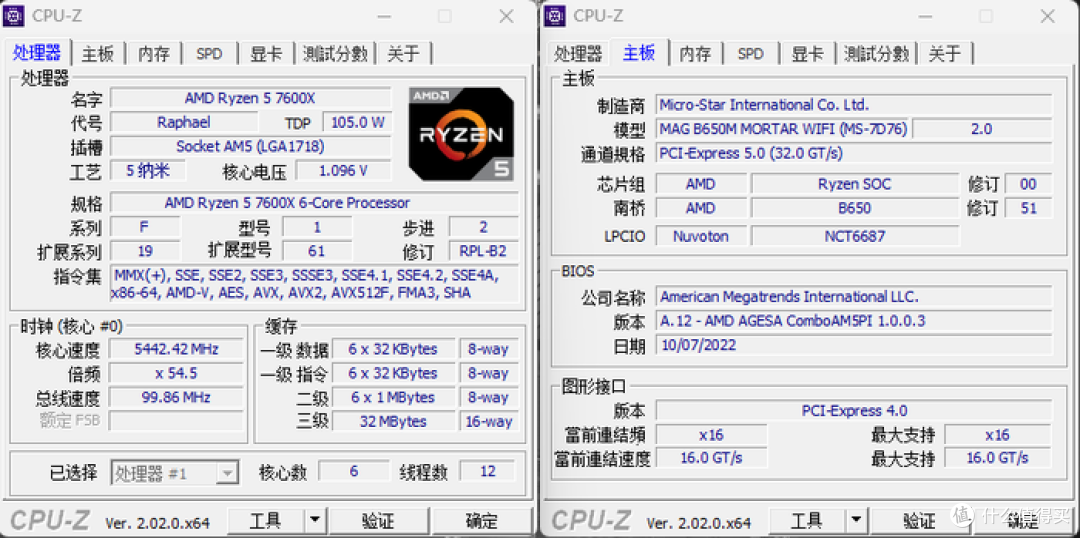
Task: Click L3 cache value 32 MBytes
Action: (x=393, y=421)
